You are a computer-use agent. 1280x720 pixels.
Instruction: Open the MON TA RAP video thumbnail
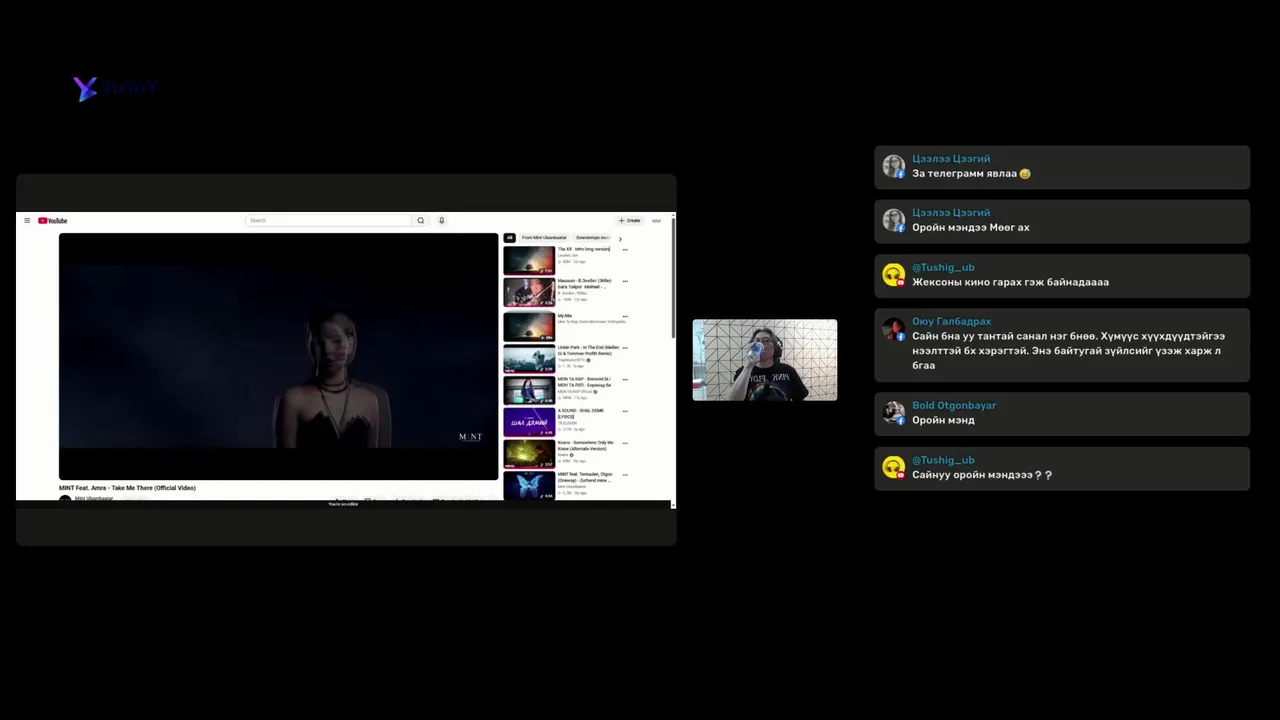coord(529,391)
